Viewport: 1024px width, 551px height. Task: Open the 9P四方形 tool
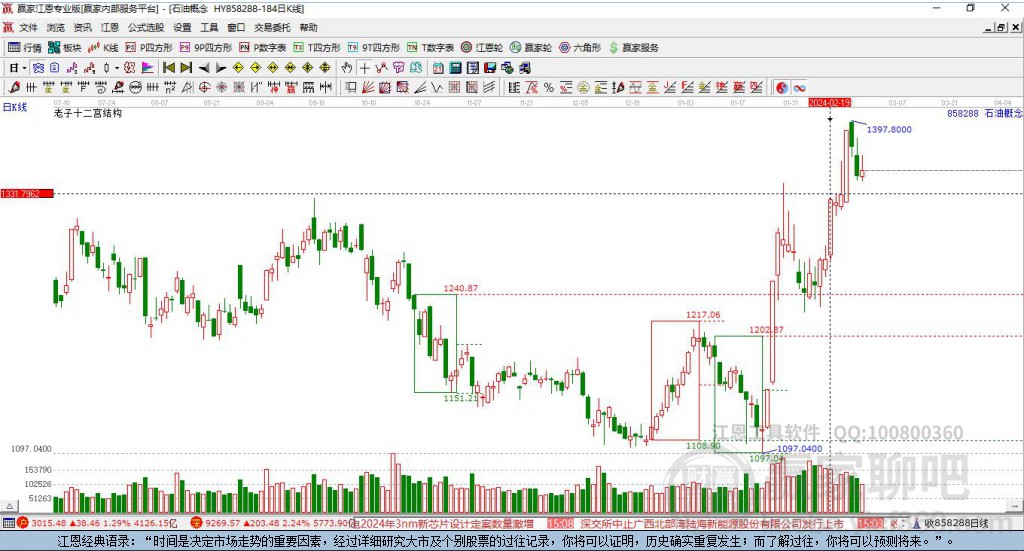pos(206,48)
